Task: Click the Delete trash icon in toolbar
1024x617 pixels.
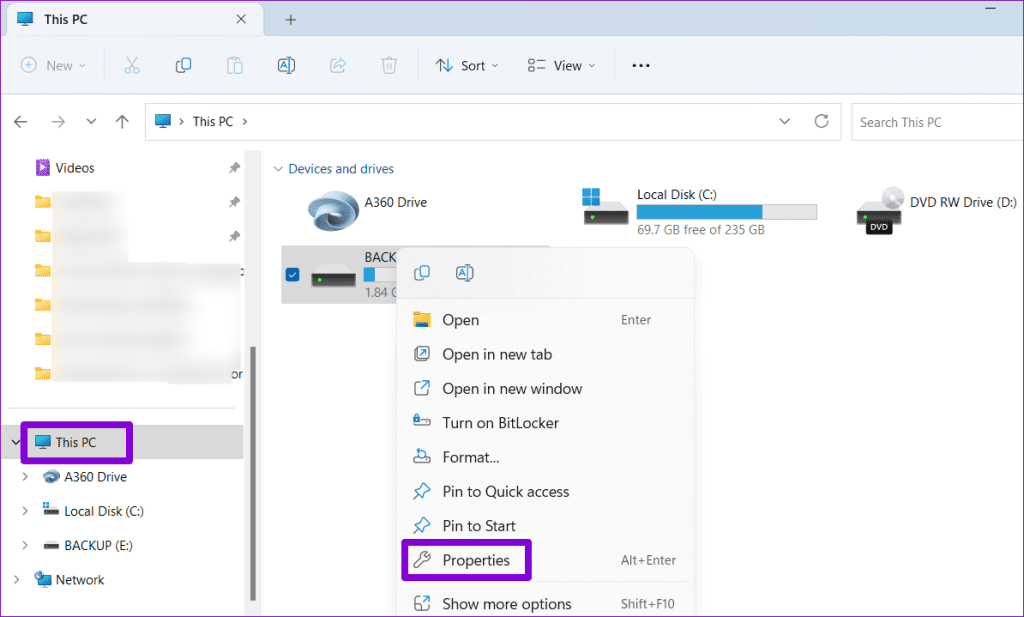Action: coord(389,66)
